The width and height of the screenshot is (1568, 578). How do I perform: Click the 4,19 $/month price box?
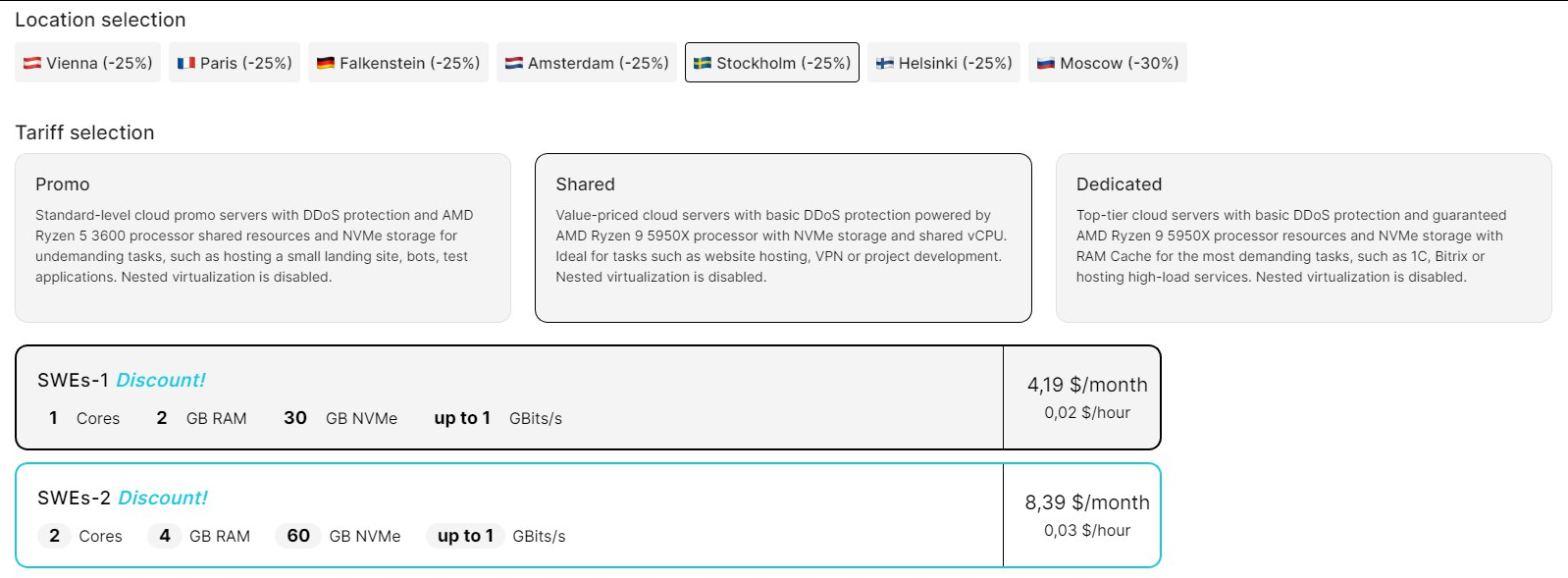coord(1082,397)
